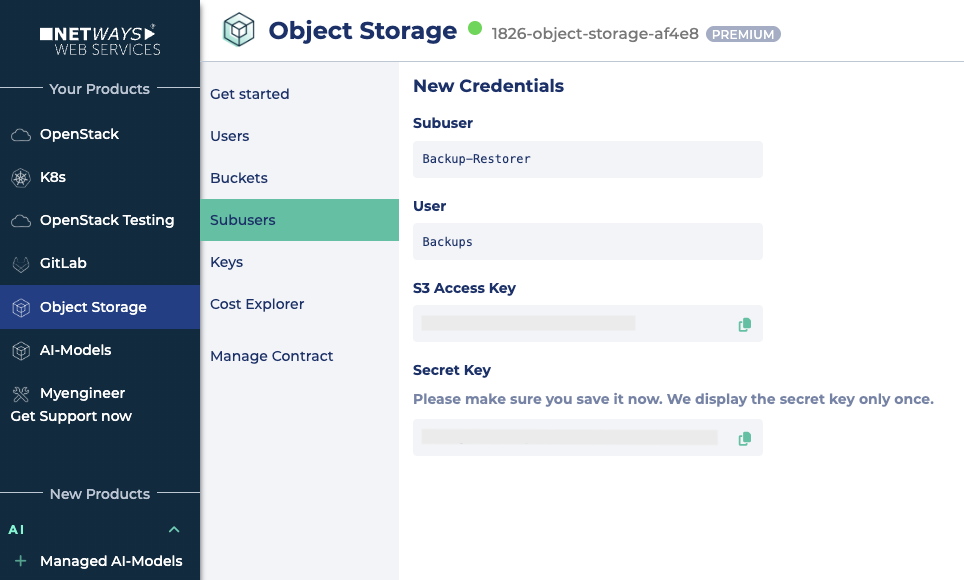Copy the S3 Access Key

tap(744, 324)
